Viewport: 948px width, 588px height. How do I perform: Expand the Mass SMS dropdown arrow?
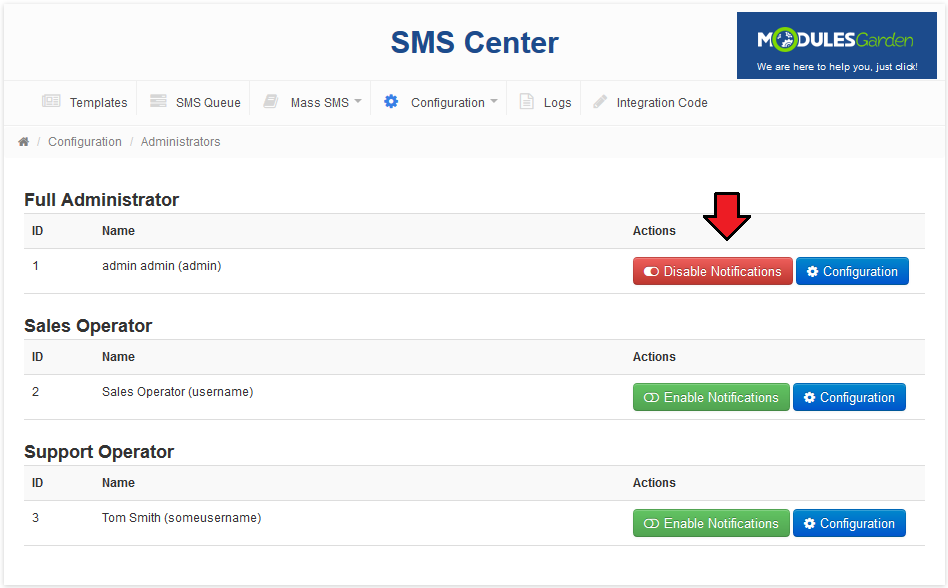358,101
